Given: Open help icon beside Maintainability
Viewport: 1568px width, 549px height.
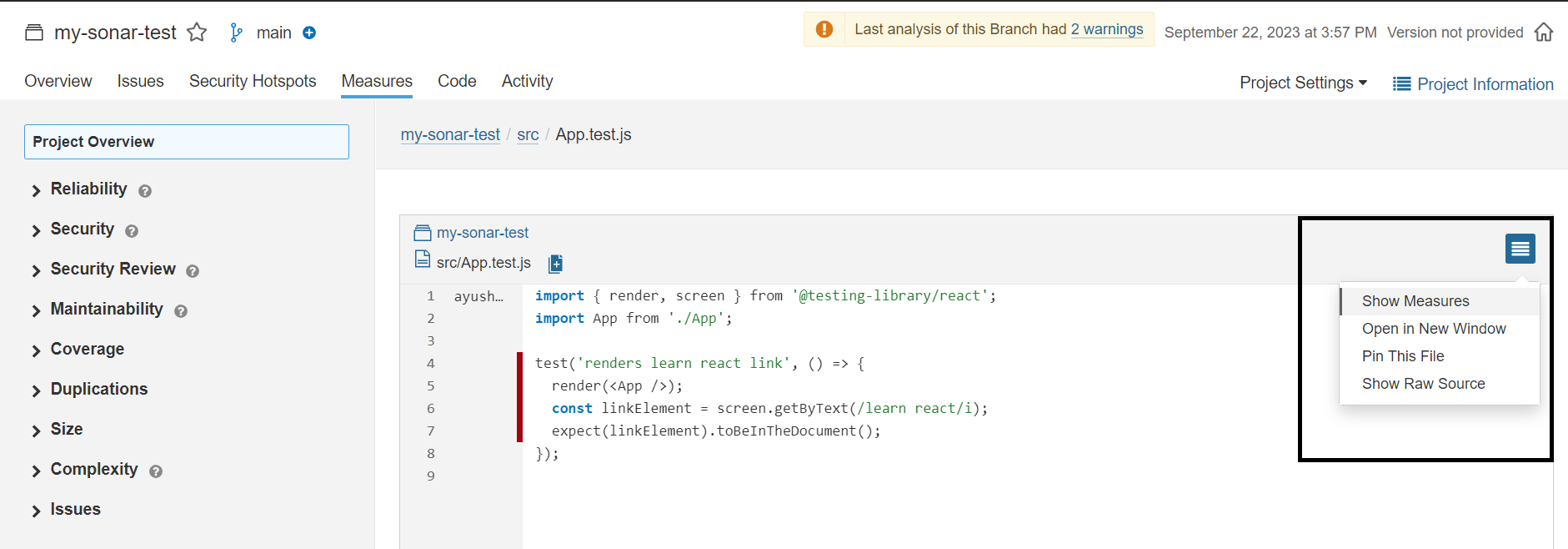Looking at the screenshot, I should (x=181, y=311).
